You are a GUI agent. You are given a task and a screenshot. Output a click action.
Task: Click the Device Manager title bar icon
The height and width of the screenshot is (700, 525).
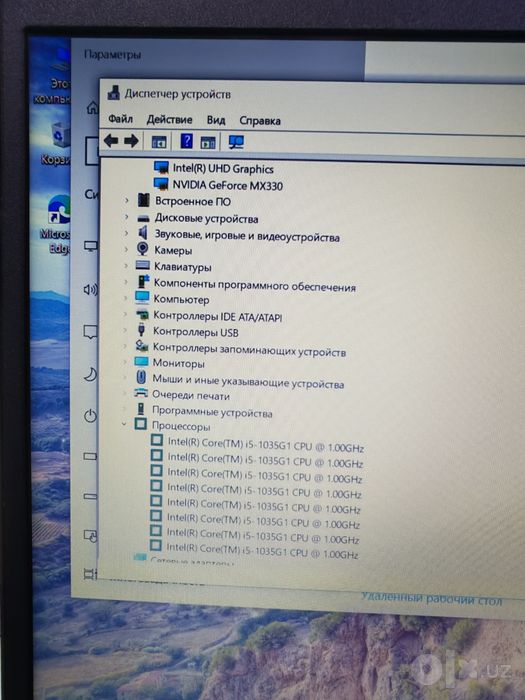click(x=113, y=93)
